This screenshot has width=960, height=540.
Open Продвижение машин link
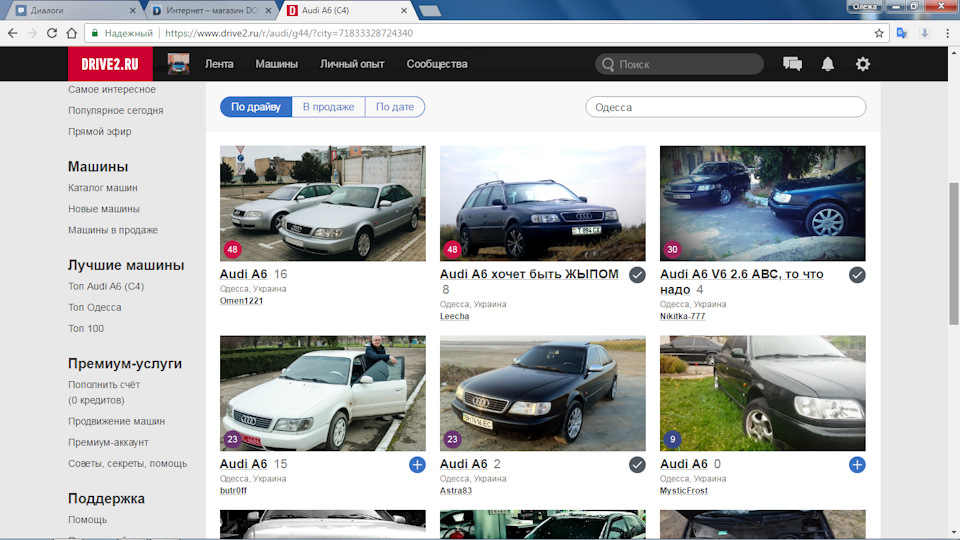click(x=116, y=421)
